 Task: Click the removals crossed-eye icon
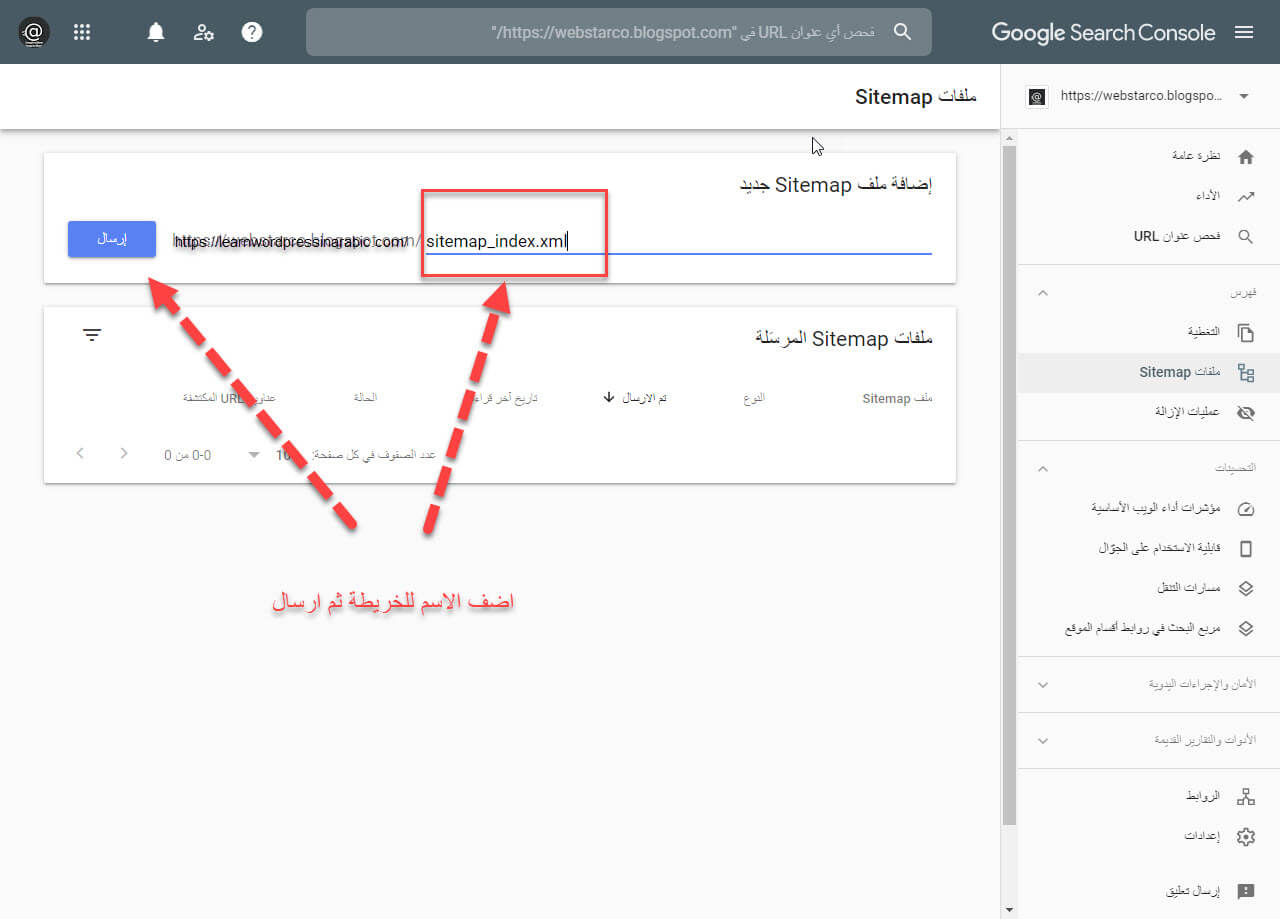(1245, 412)
